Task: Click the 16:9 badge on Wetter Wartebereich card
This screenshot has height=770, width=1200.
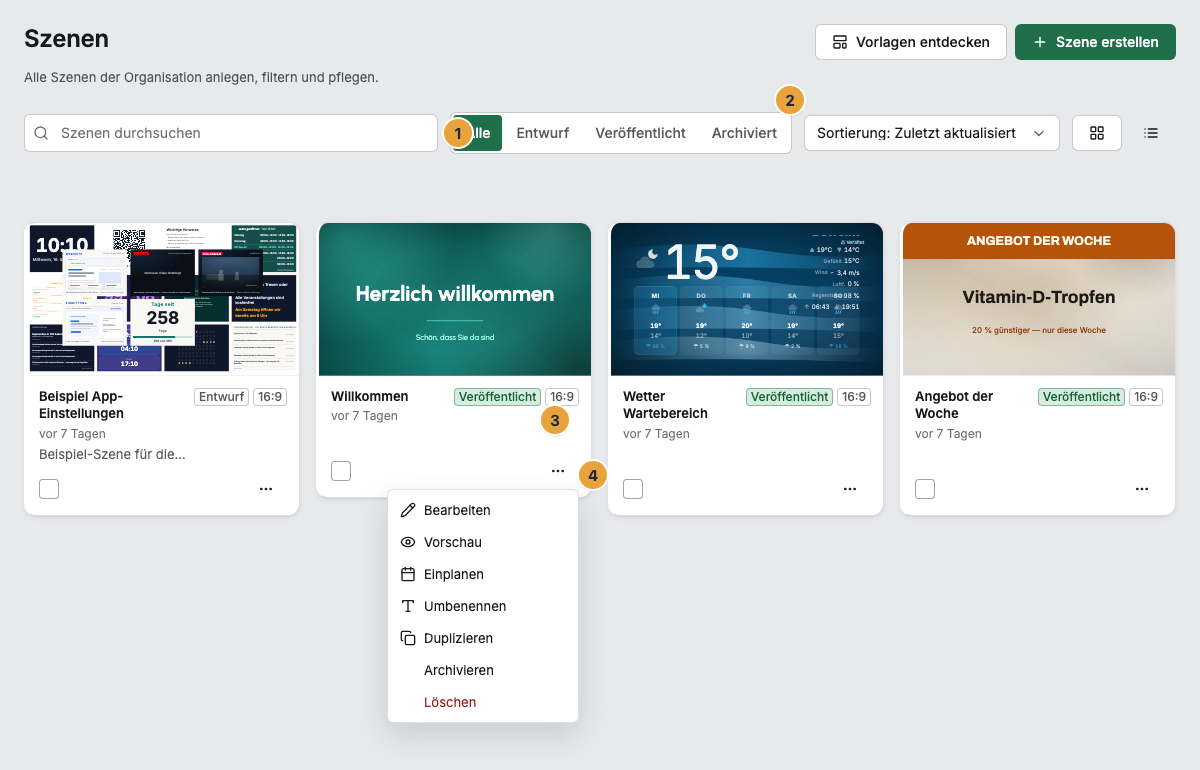Action: click(x=854, y=397)
